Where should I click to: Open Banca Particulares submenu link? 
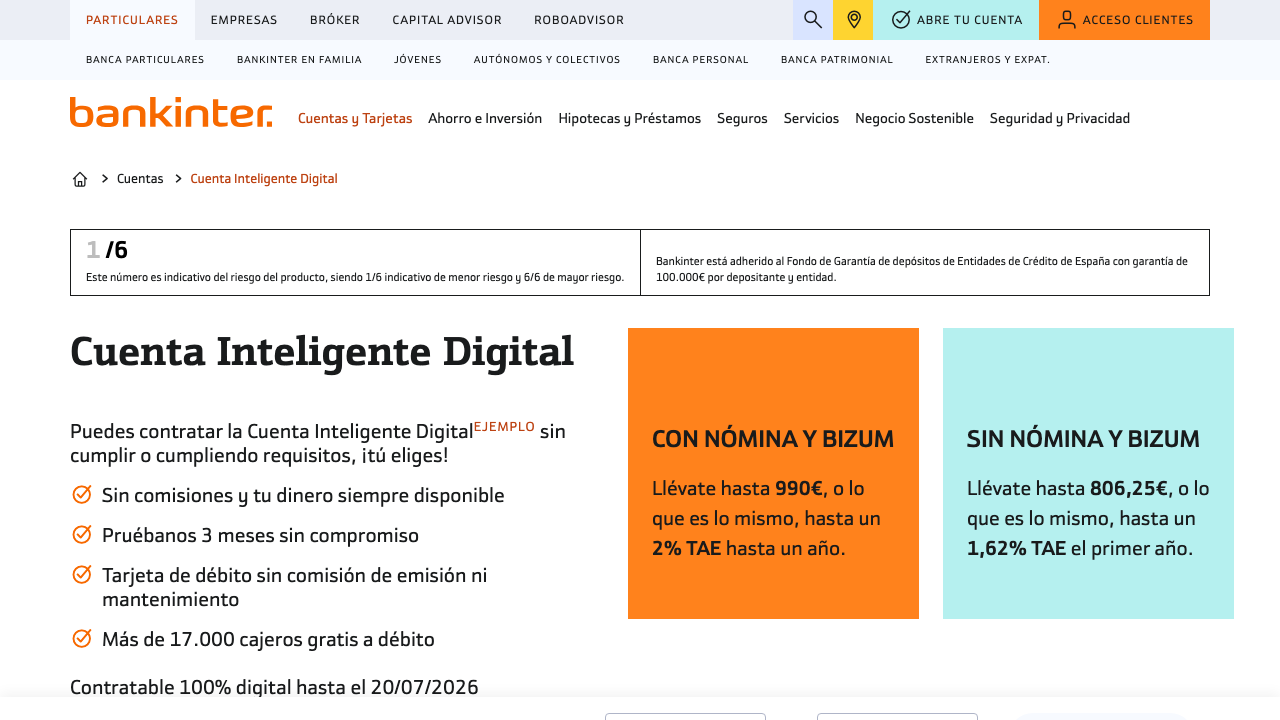point(145,60)
